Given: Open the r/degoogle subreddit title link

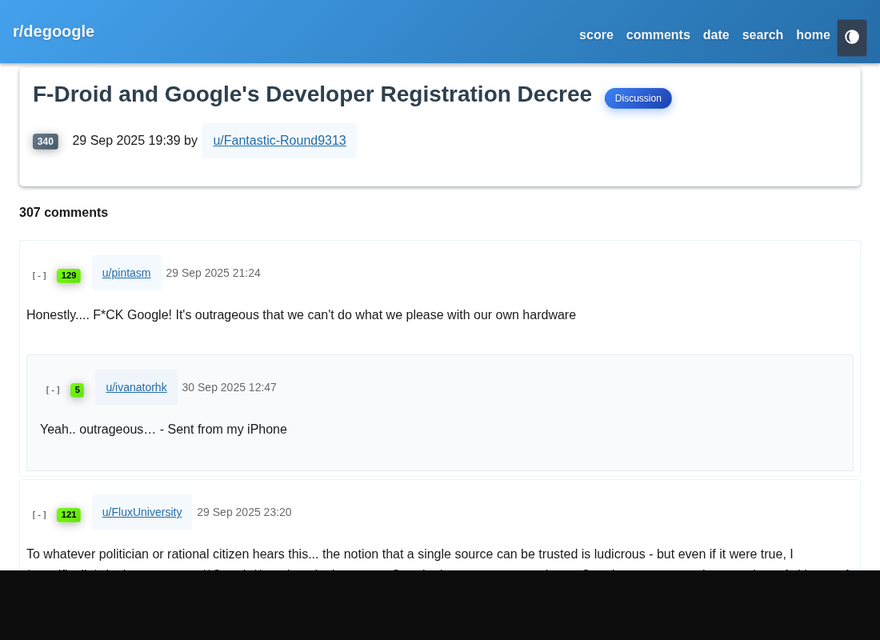Looking at the screenshot, I should coord(53,31).
